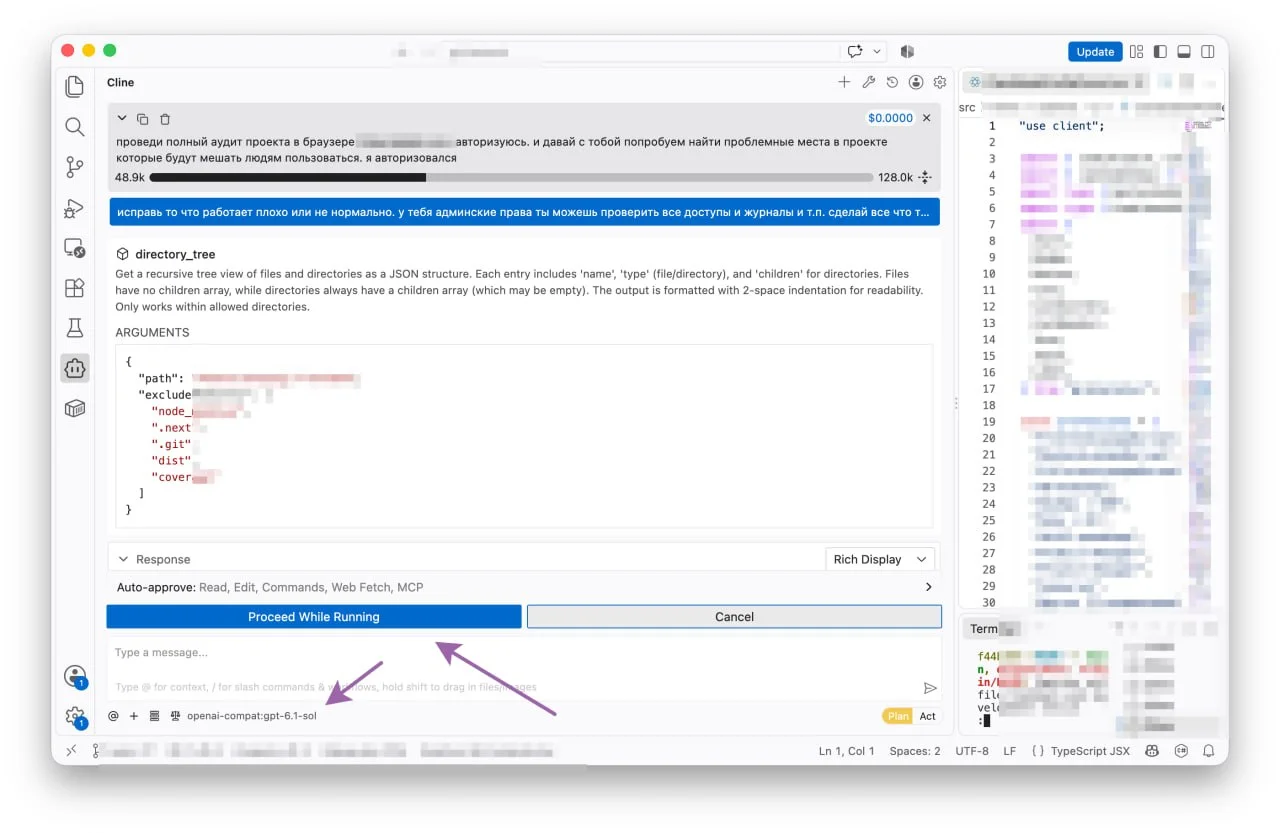Start a new Cline task with plus icon
Screen dimensions: 1280x833
pos(844,82)
